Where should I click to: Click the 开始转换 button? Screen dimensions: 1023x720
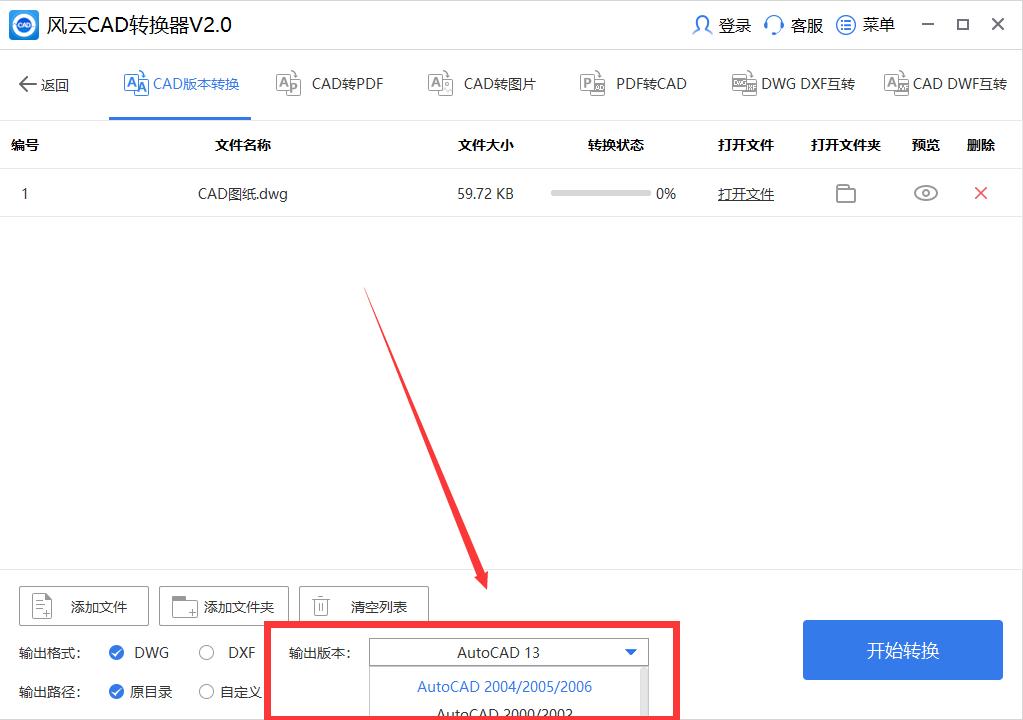coord(901,650)
